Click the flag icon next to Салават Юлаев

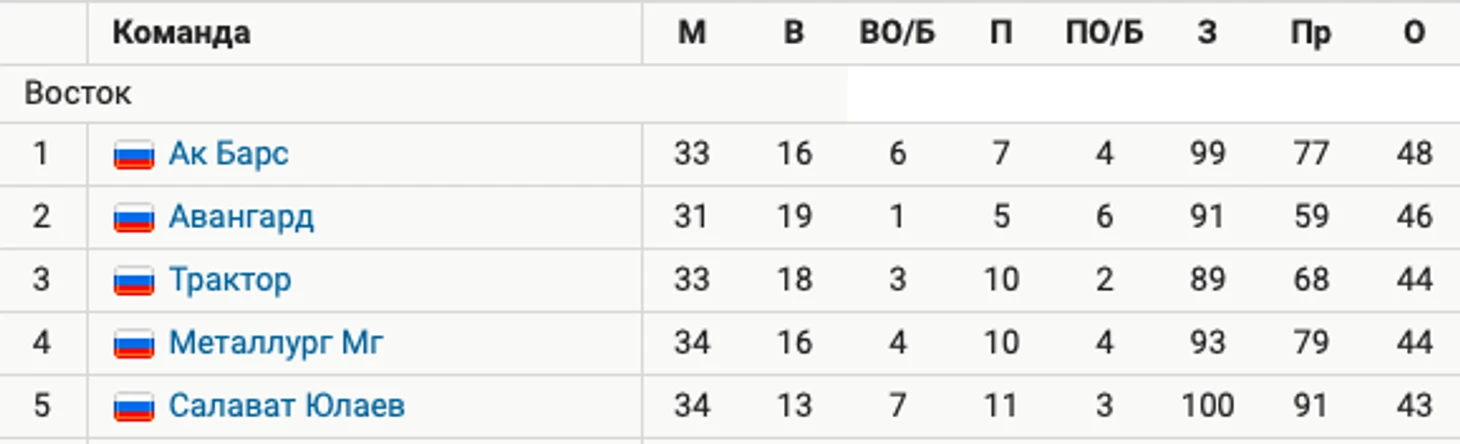coord(133,407)
